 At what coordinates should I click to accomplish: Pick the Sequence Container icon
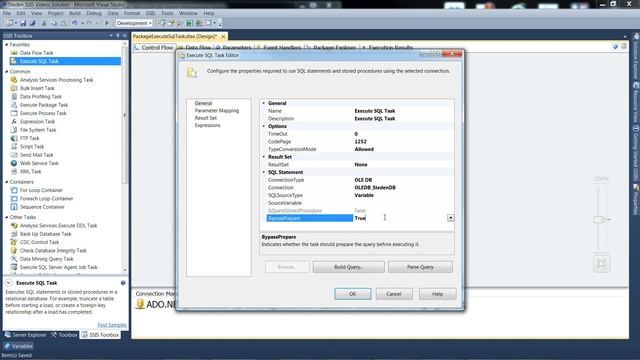point(14,207)
